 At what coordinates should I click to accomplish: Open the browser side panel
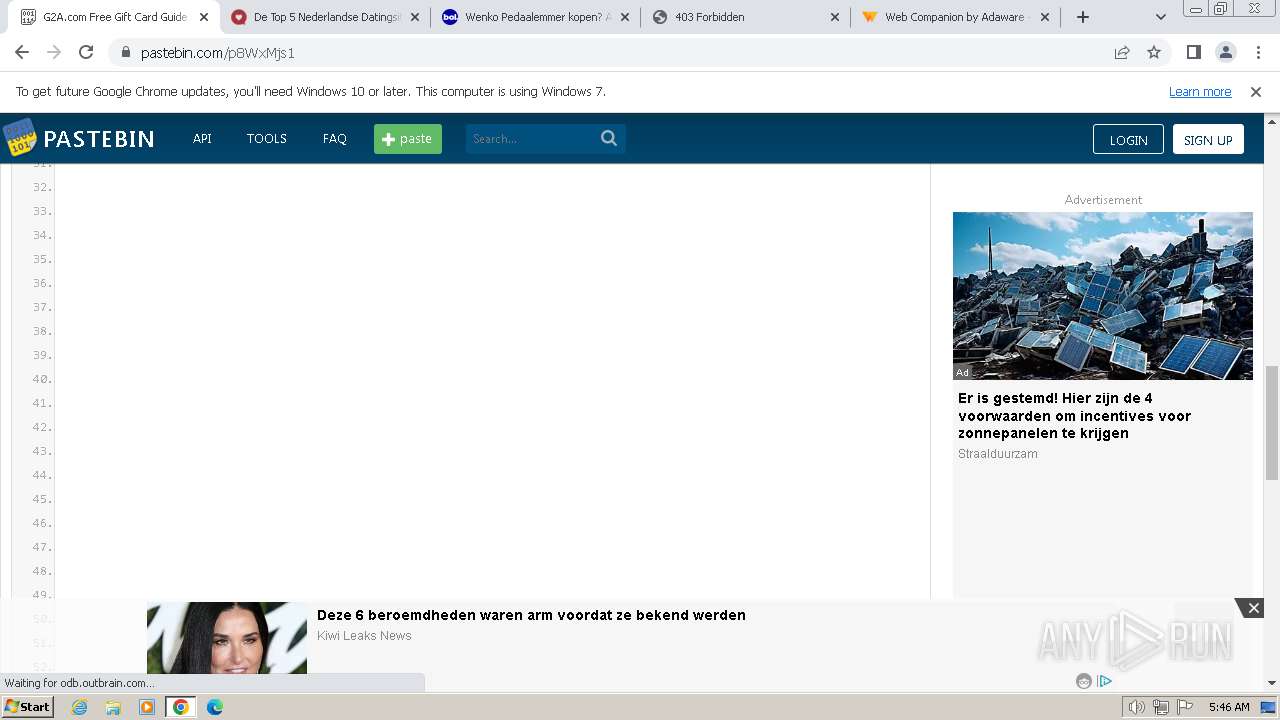pos(1193,53)
